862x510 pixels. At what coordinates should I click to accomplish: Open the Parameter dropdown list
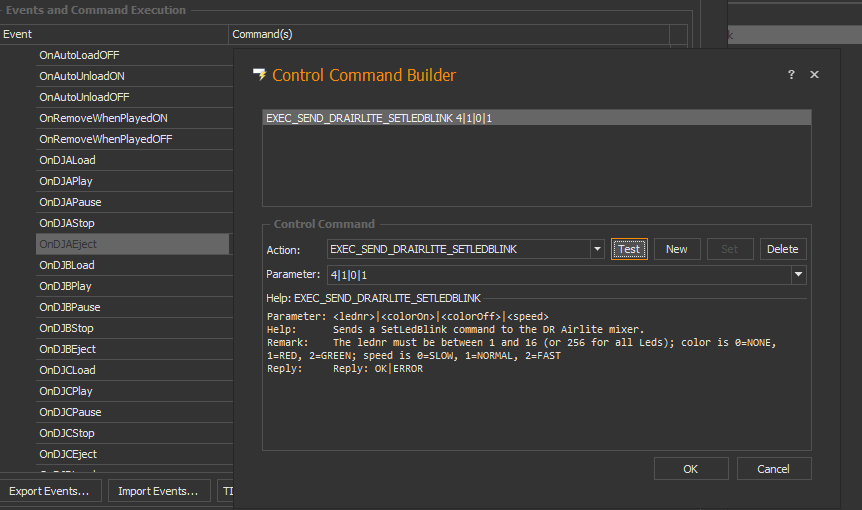798,274
